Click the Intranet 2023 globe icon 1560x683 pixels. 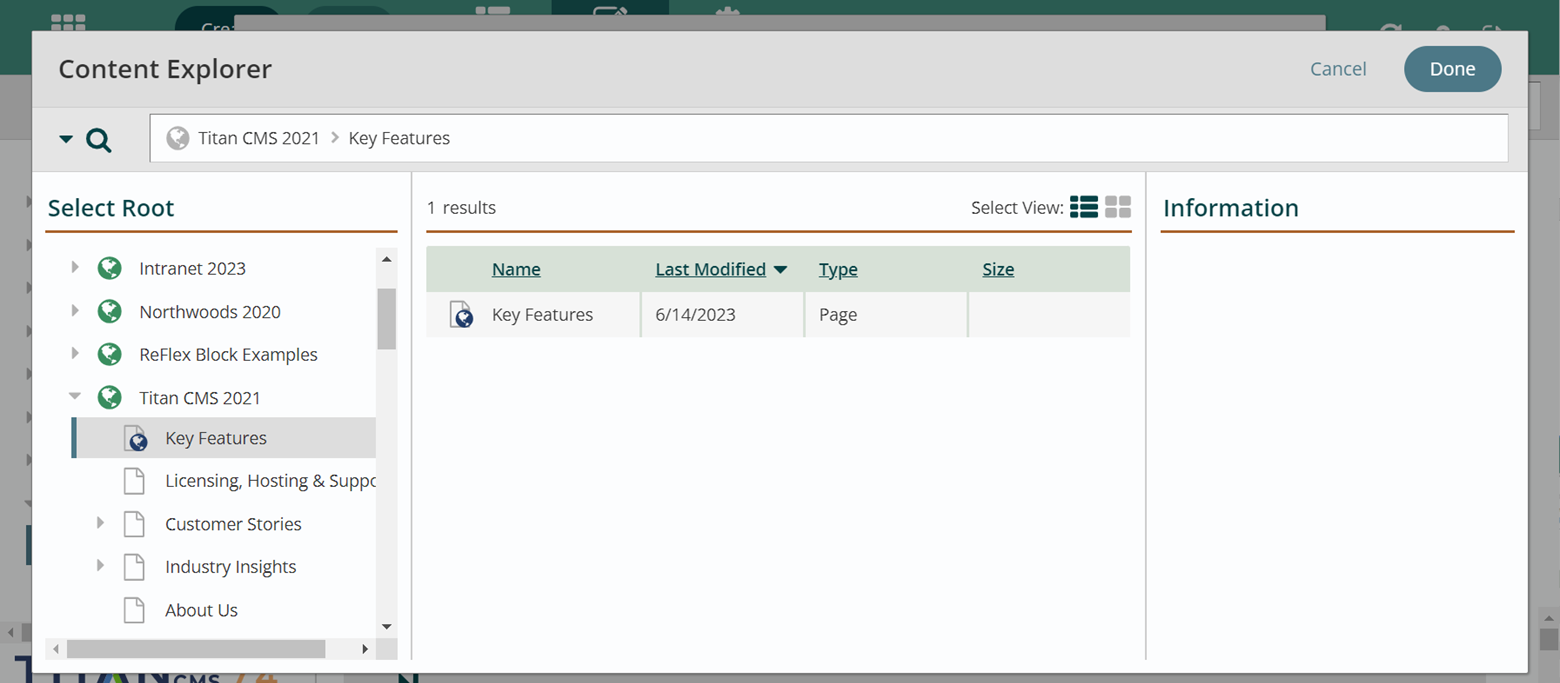(109, 268)
